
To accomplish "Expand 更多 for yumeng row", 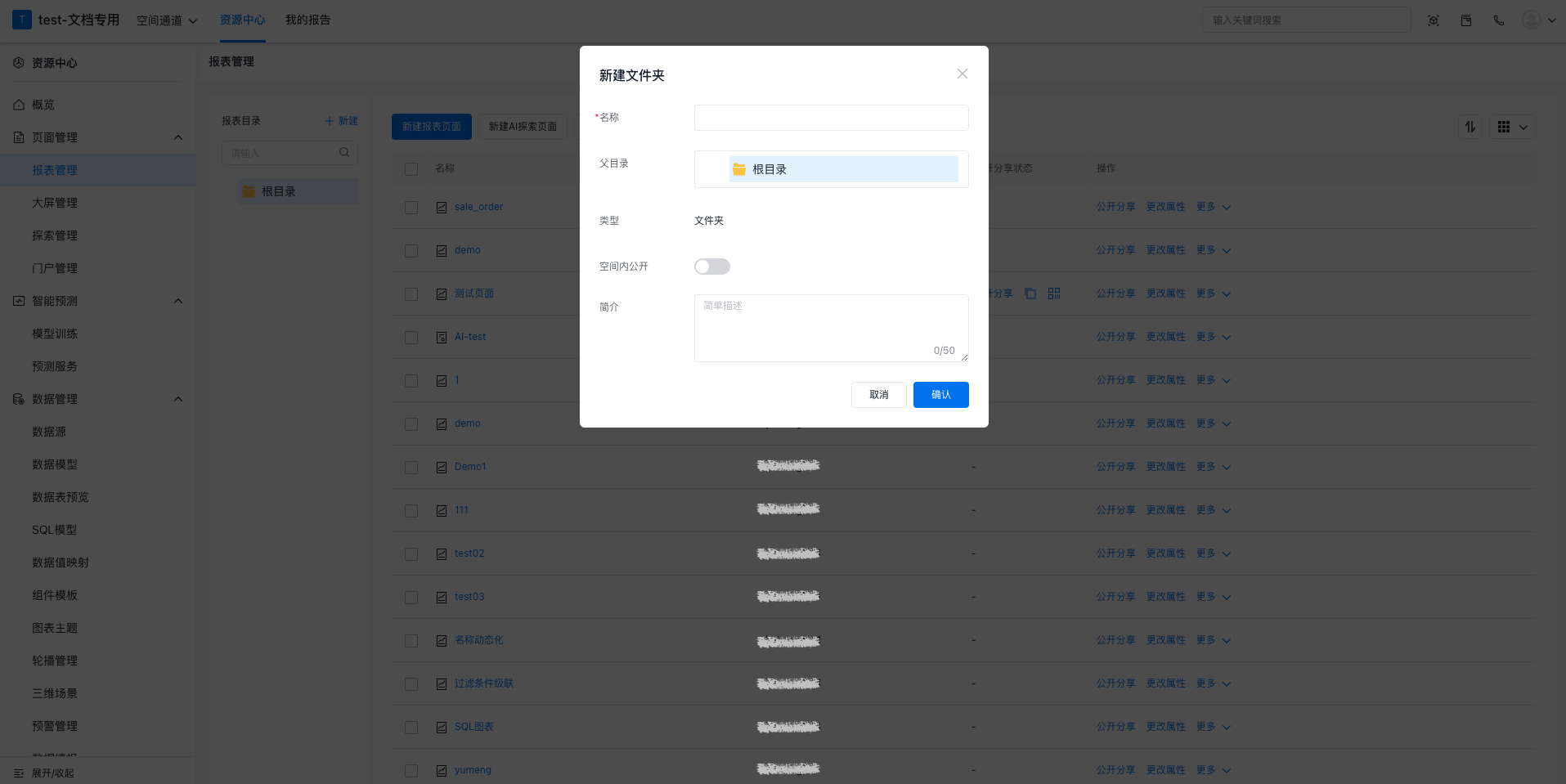I will (1214, 770).
